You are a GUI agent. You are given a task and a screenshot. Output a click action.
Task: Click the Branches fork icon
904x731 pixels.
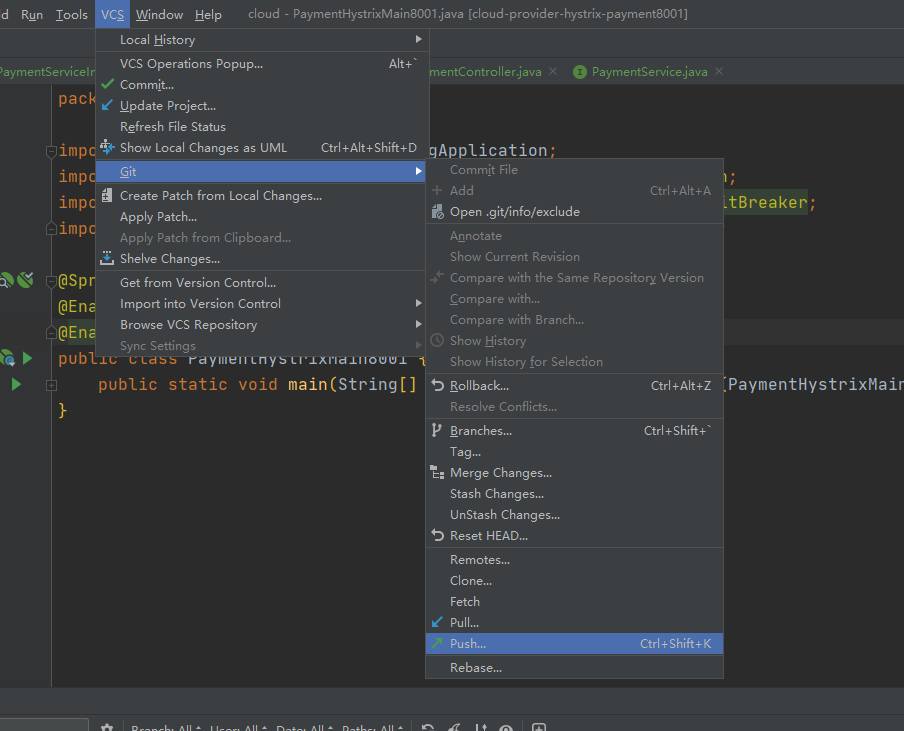click(x=437, y=430)
